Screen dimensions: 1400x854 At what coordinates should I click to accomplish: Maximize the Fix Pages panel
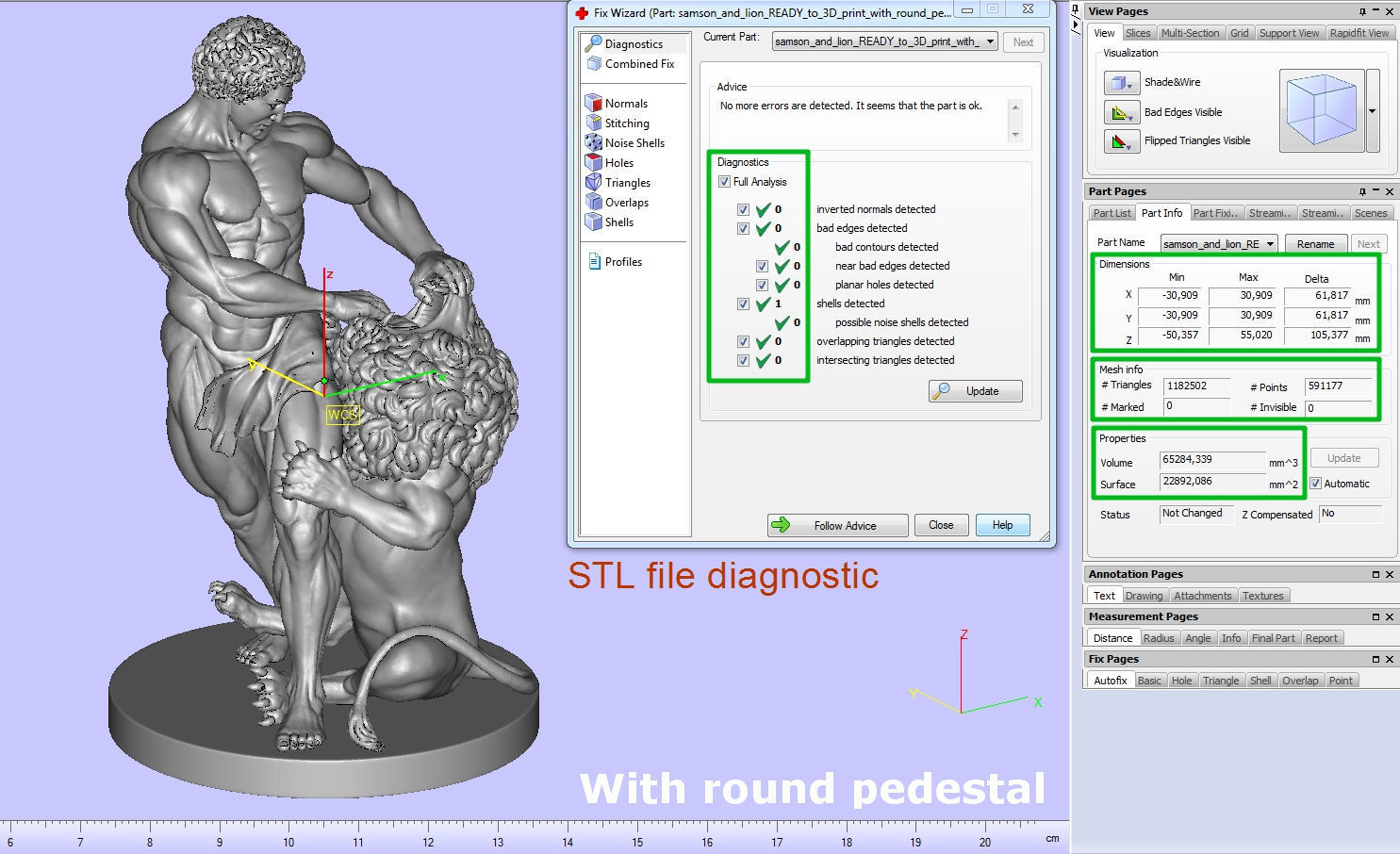1375,659
